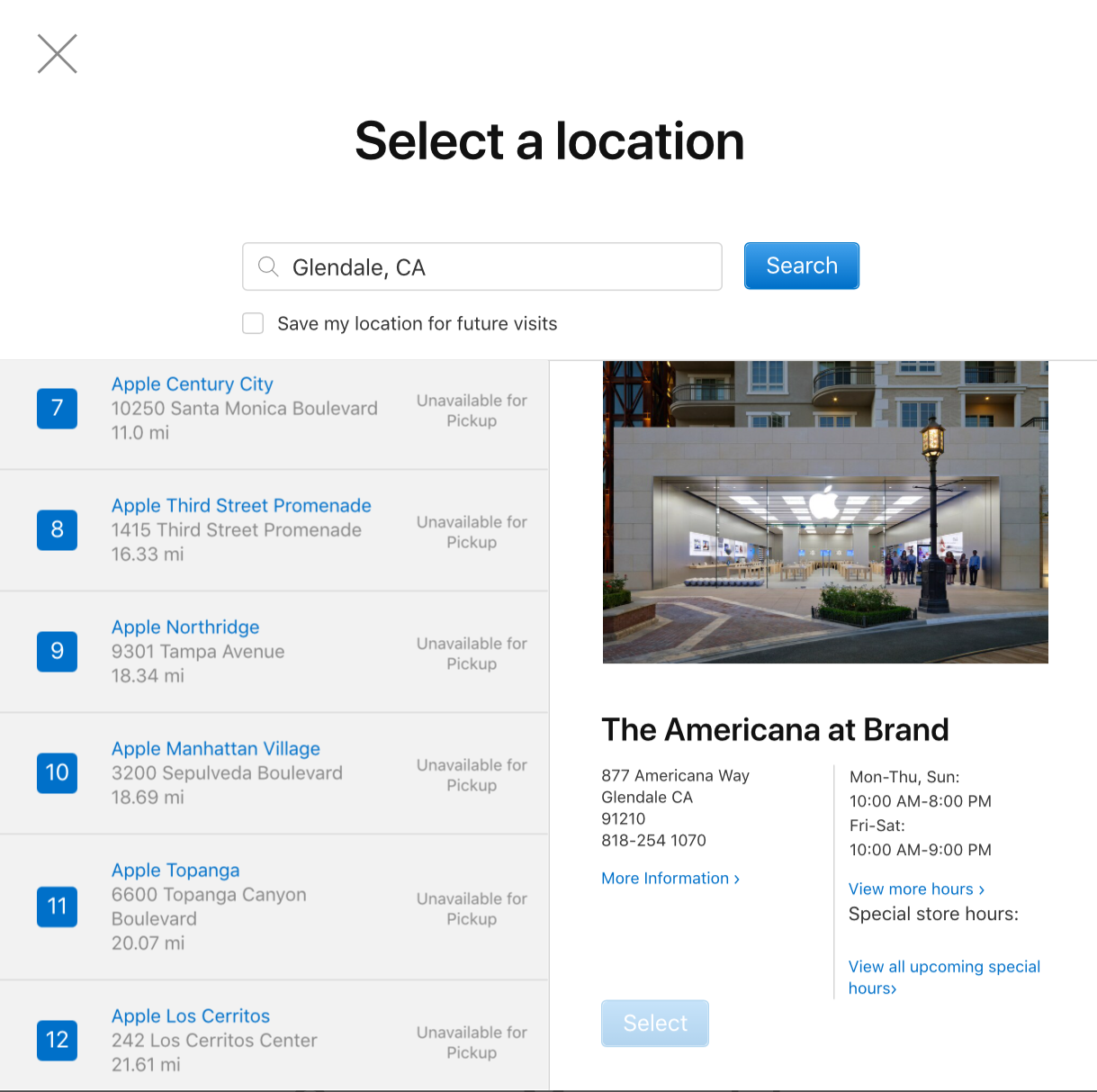Click Unavailable for Pickup on Topanga row
This screenshot has height=1092, width=1097.
coord(472,908)
